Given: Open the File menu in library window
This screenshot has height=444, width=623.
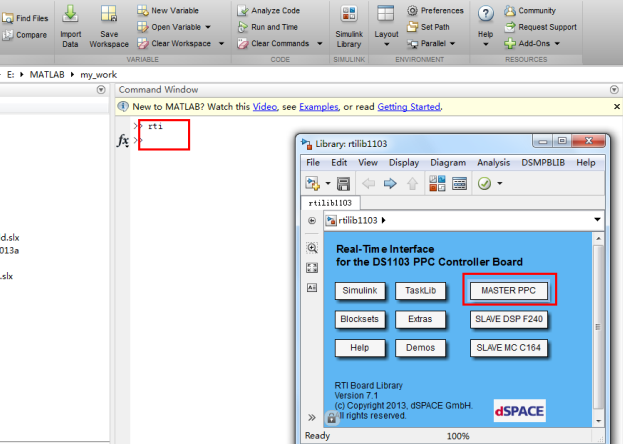Looking at the screenshot, I should (x=313, y=163).
